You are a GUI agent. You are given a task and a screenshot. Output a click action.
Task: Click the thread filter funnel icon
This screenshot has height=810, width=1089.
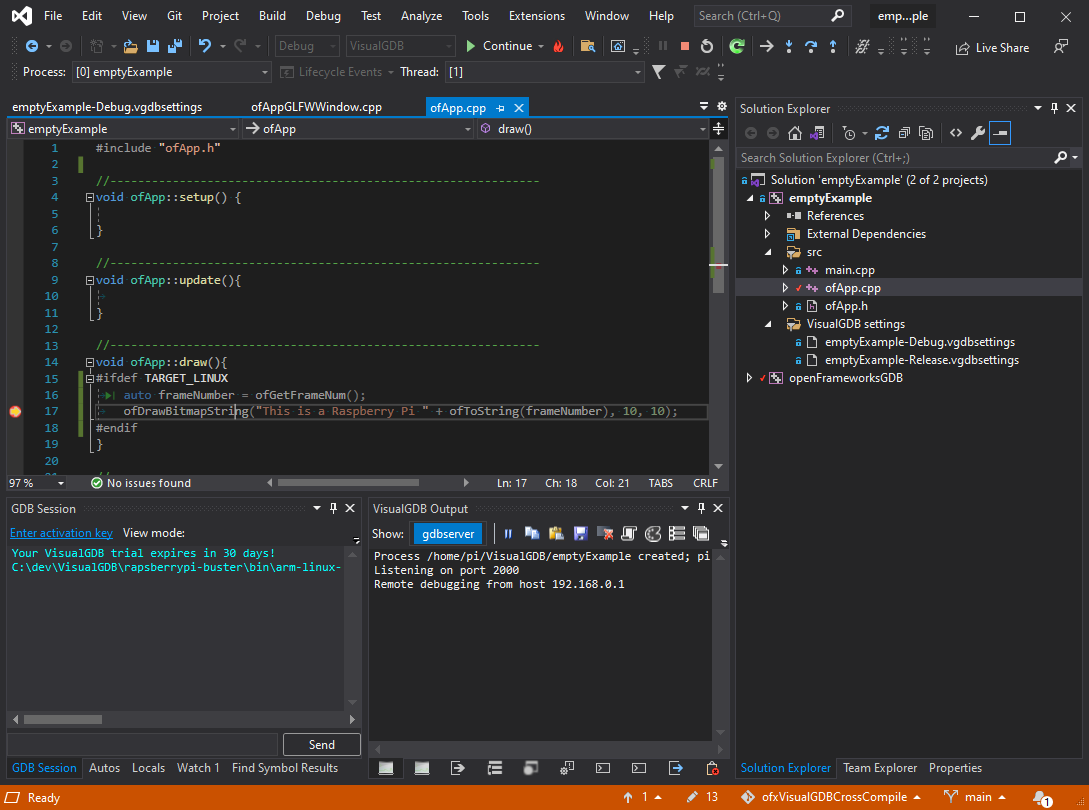click(x=658, y=72)
